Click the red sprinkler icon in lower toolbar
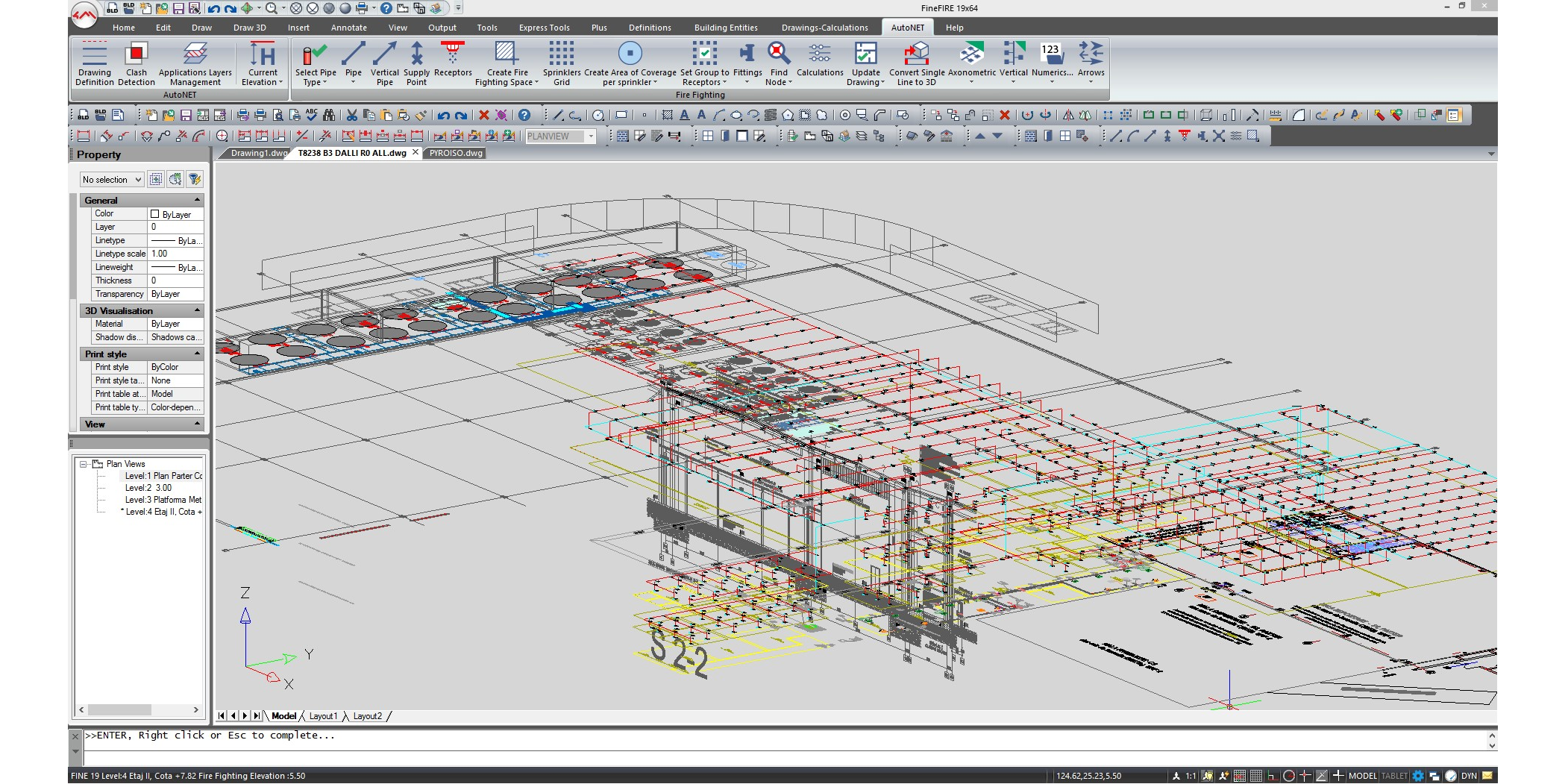 [x=1184, y=136]
